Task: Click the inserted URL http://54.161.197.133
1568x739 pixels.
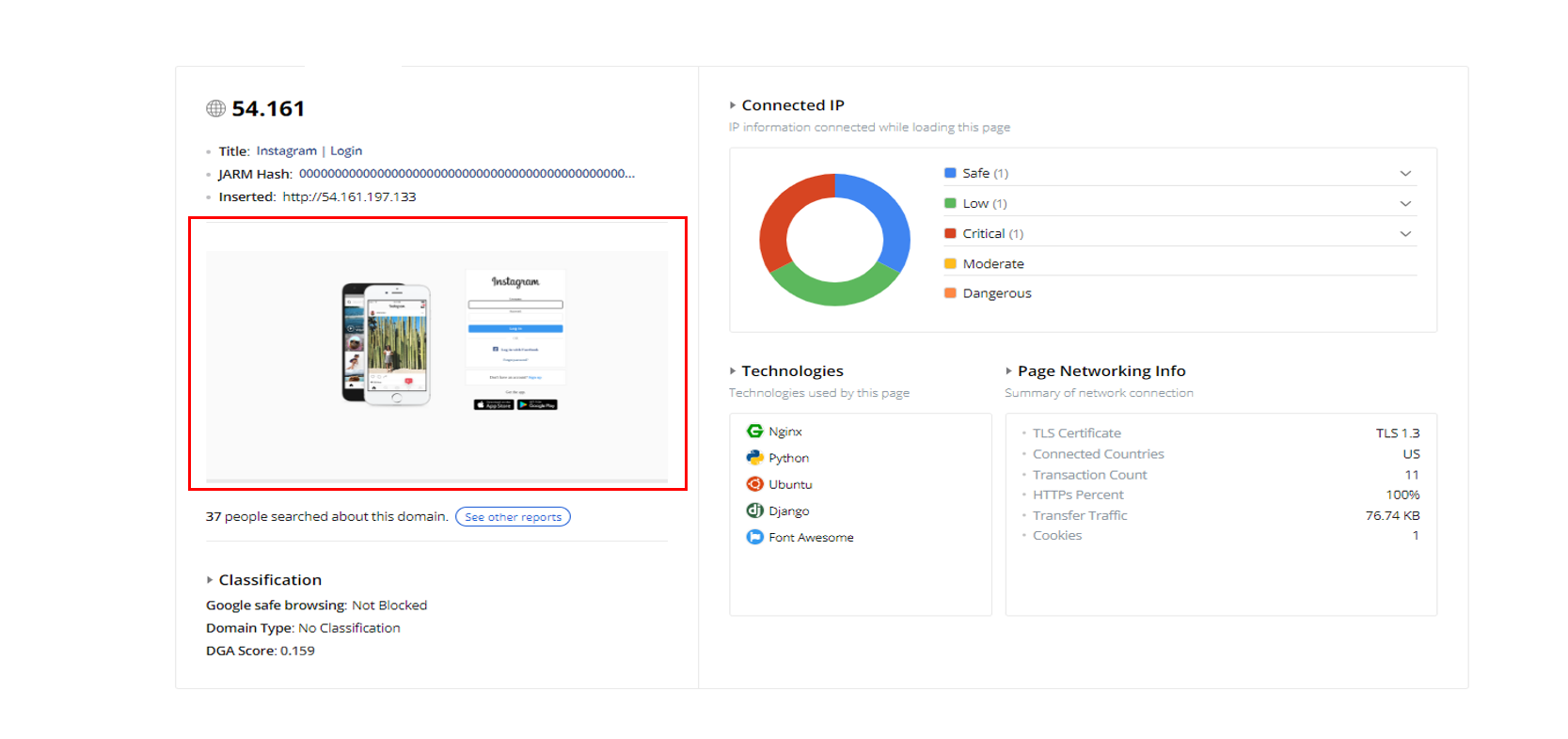Action: 349,197
